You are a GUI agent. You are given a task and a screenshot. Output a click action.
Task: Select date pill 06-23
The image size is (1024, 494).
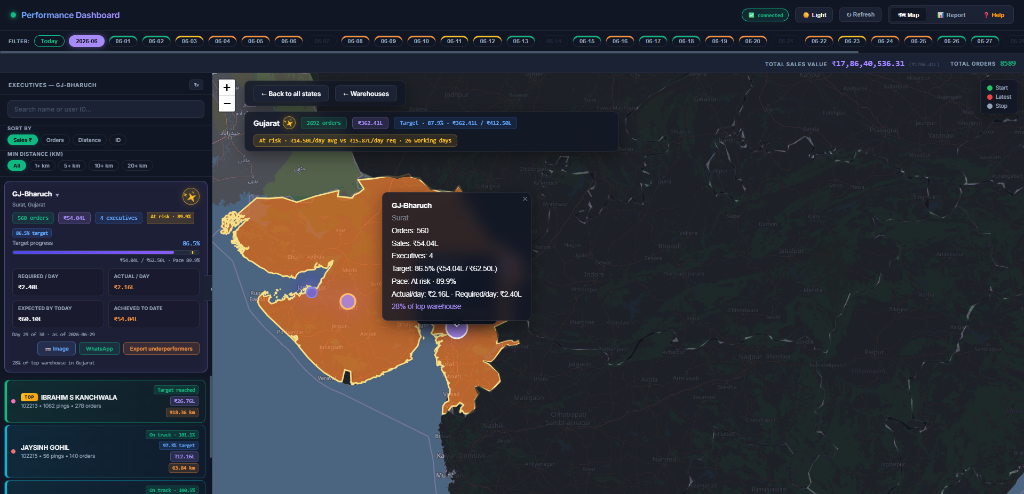click(x=852, y=41)
